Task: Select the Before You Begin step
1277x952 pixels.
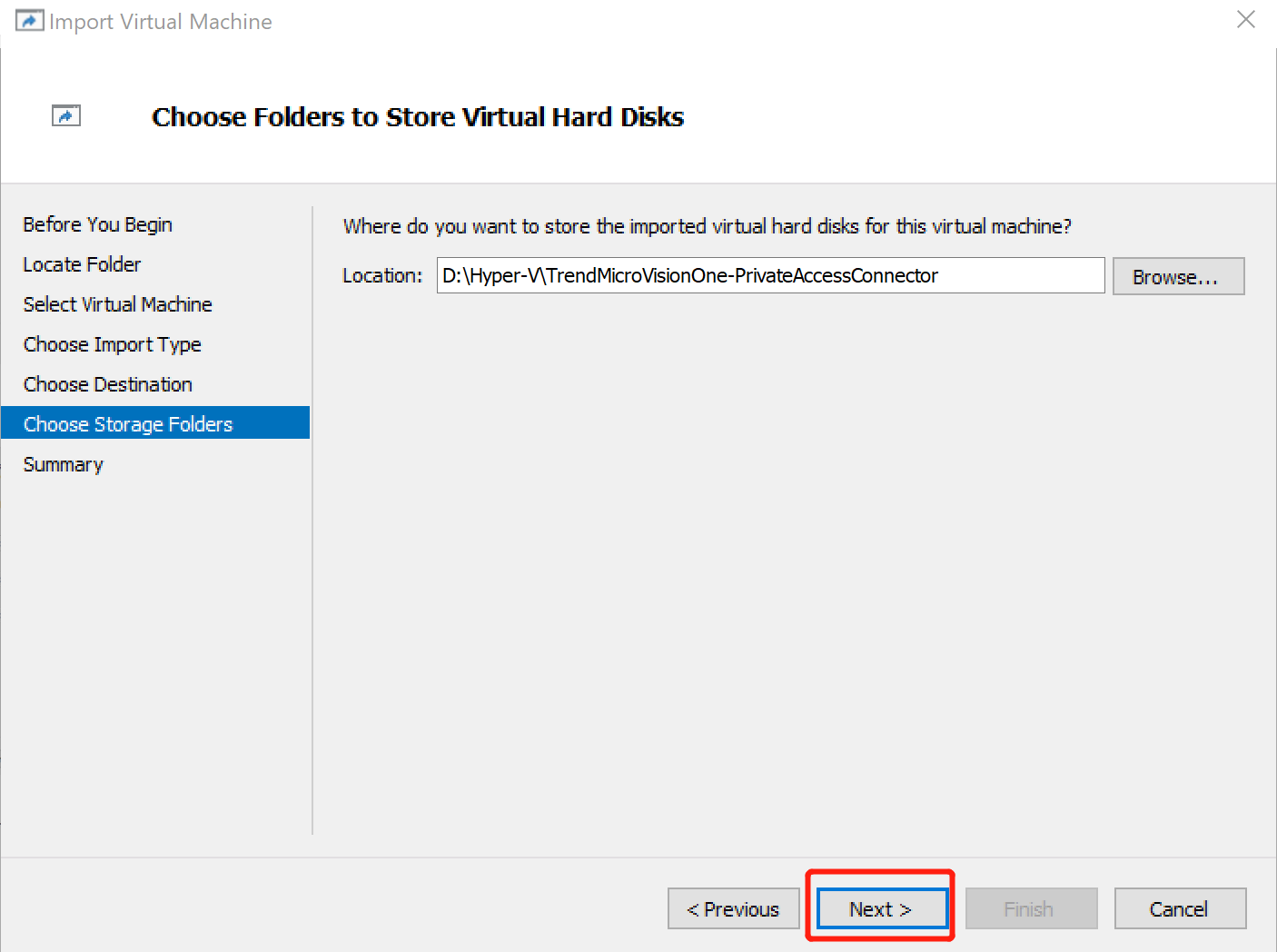Action: point(97,224)
